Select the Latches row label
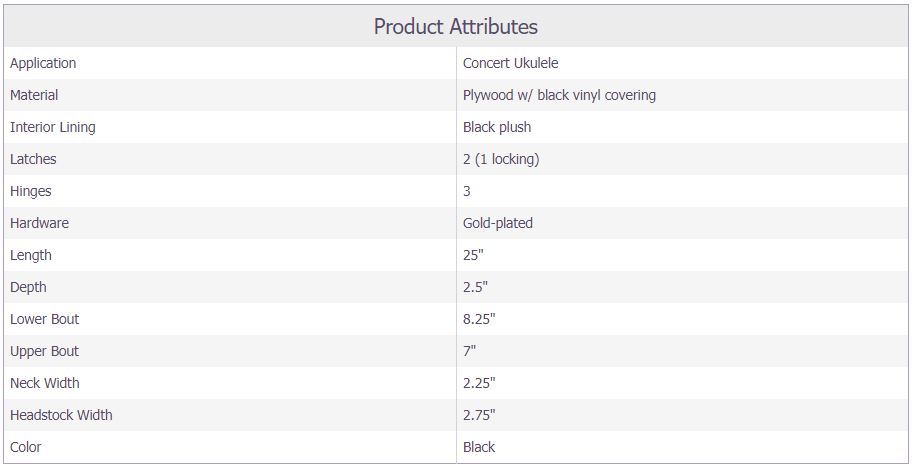Image resolution: width=913 pixels, height=470 pixels. (33, 159)
